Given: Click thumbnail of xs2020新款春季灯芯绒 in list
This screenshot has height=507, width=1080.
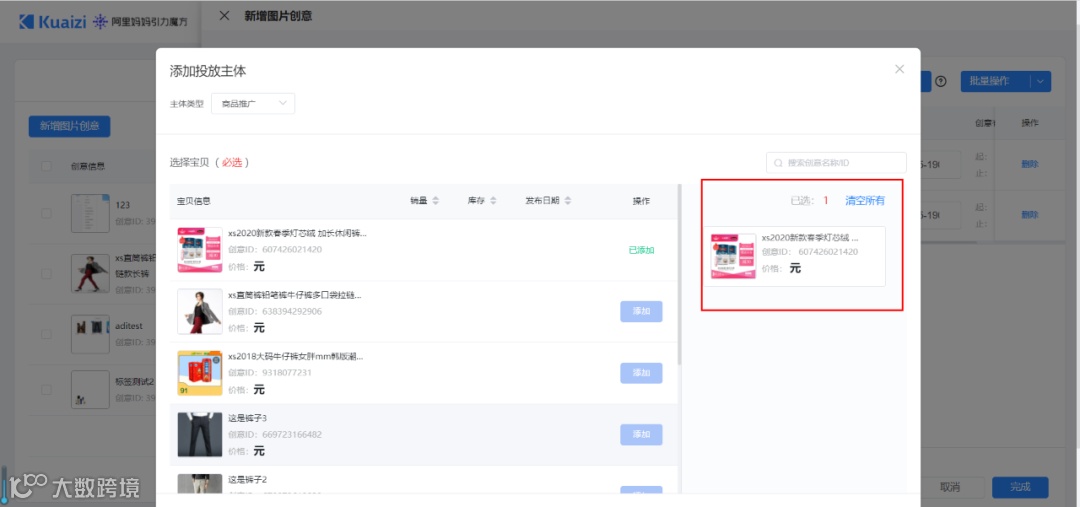Looking at the screenshot, I should pyautogui.click(x=200, y=250).
